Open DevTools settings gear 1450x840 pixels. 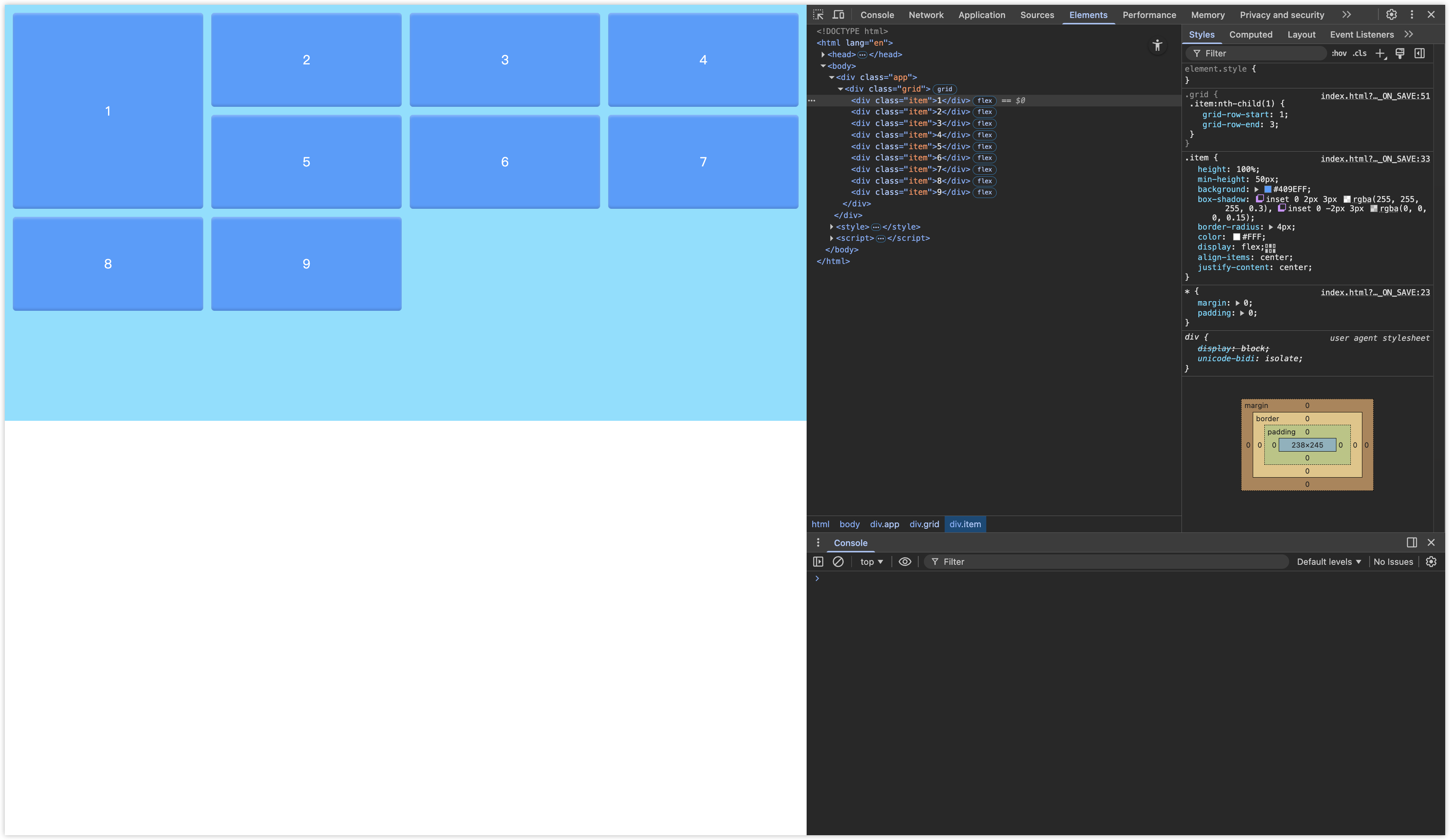coord(1391,15)
